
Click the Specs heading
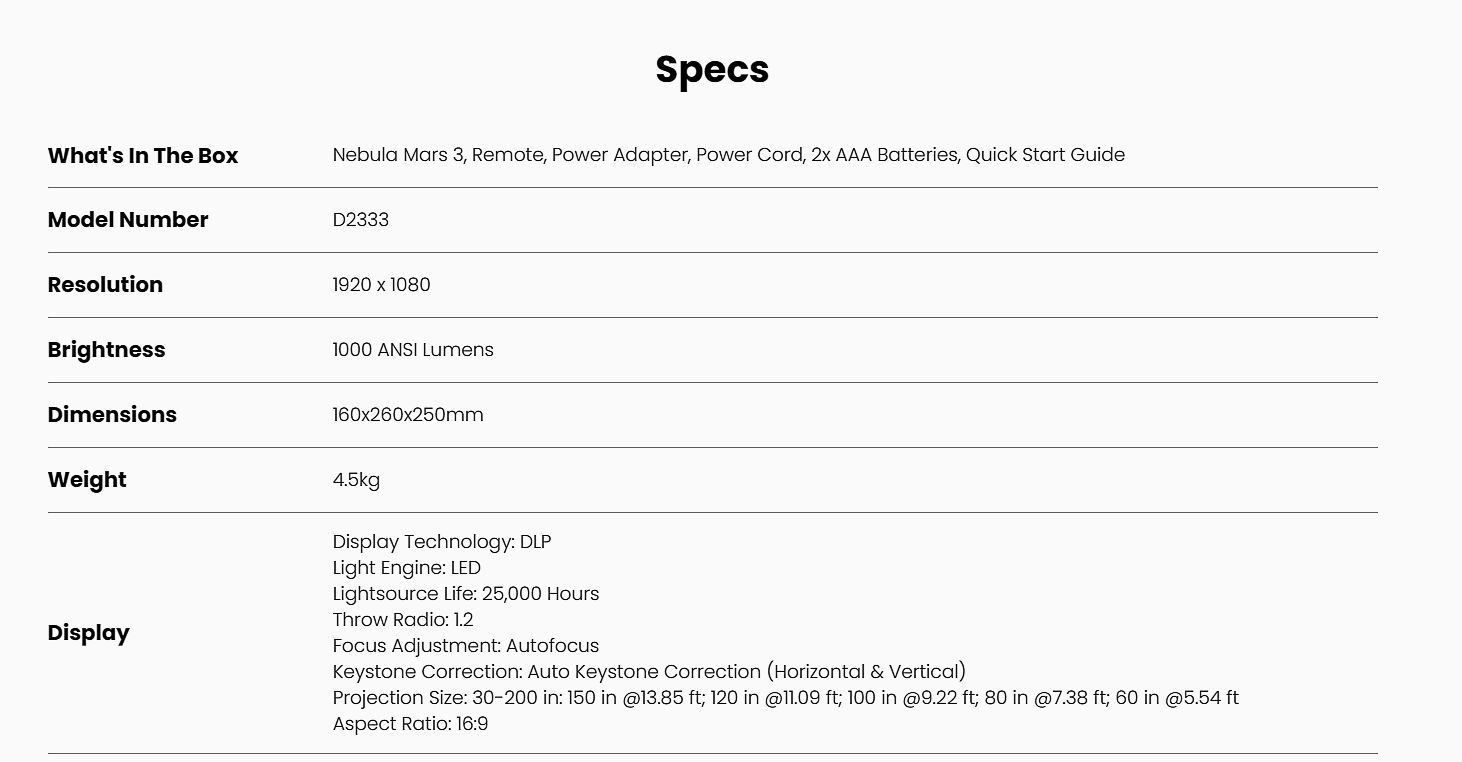point(712,69)
